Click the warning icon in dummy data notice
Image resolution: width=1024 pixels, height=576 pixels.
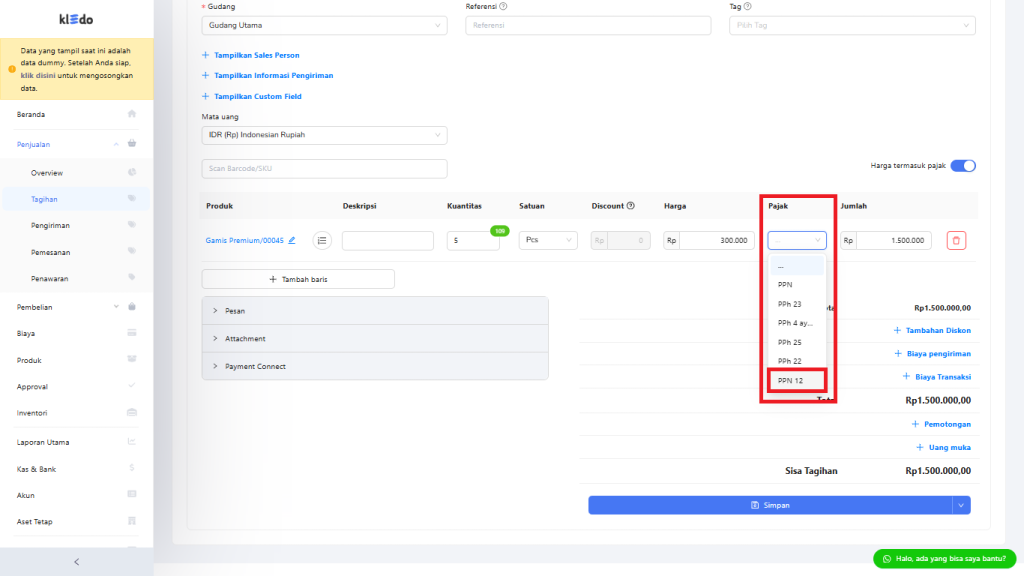coord(12,69)
